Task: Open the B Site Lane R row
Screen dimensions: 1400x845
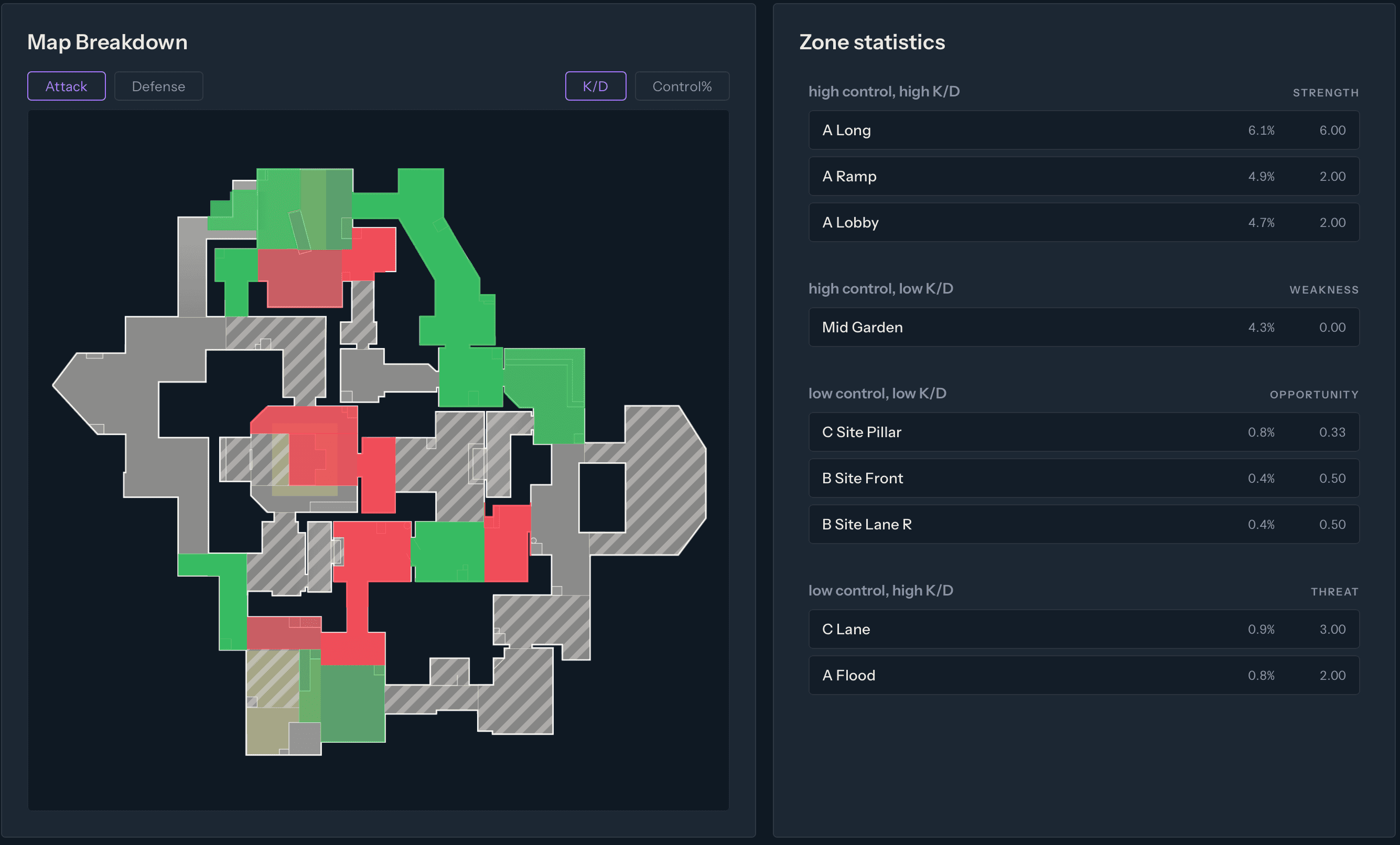Action: click(1083, 524)
